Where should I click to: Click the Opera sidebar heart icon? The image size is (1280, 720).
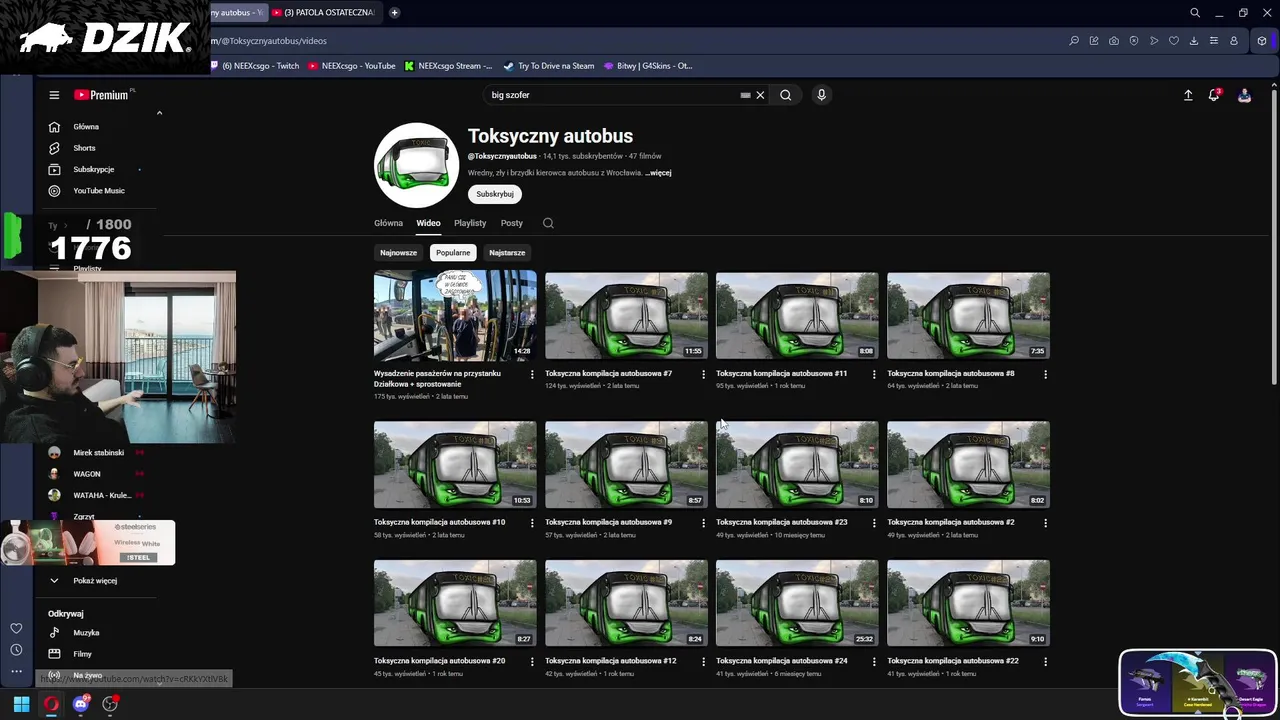coord(16,628)
